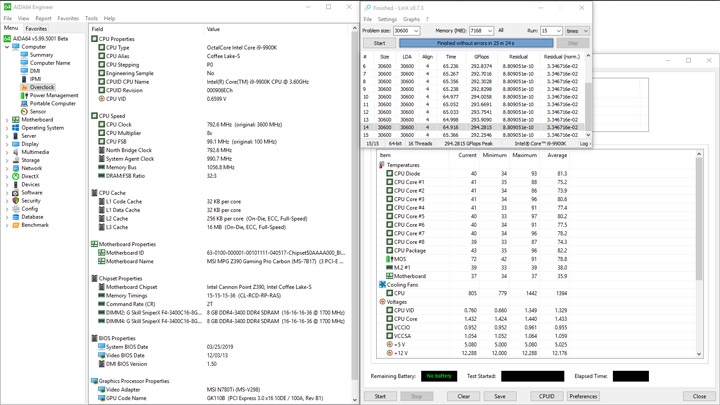Screen dimensions: 720x405
Task: Click the sensor statistics vertical scrollbar
Action: click(699, 254)
